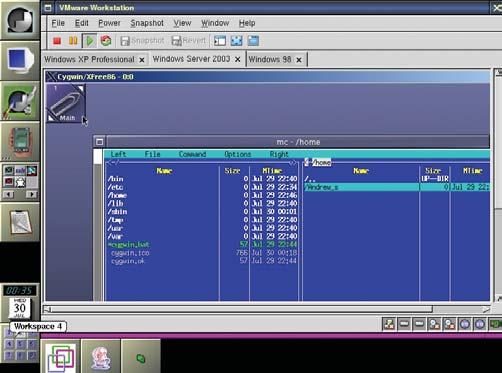Close the Windows XP Professional tab
The width and height of the screenshot is (502, 373).
pyautogui.click(x=142, y=60)
